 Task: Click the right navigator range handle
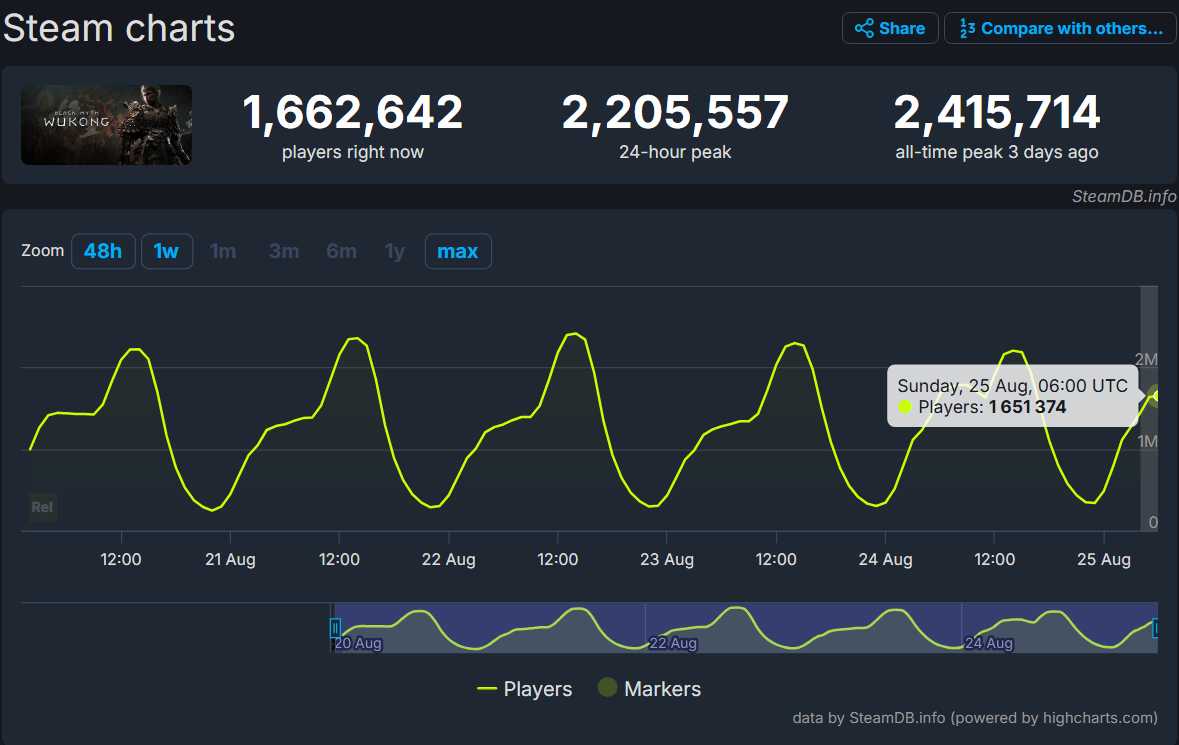coord(1156,628)
